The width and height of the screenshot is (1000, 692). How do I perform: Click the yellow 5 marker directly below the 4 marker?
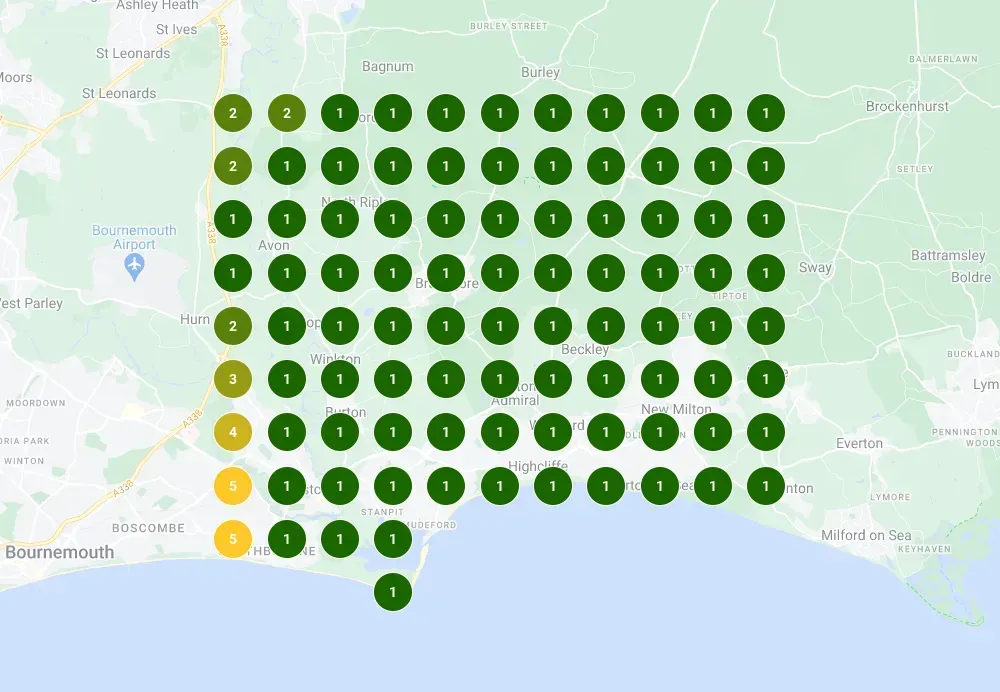233,486
